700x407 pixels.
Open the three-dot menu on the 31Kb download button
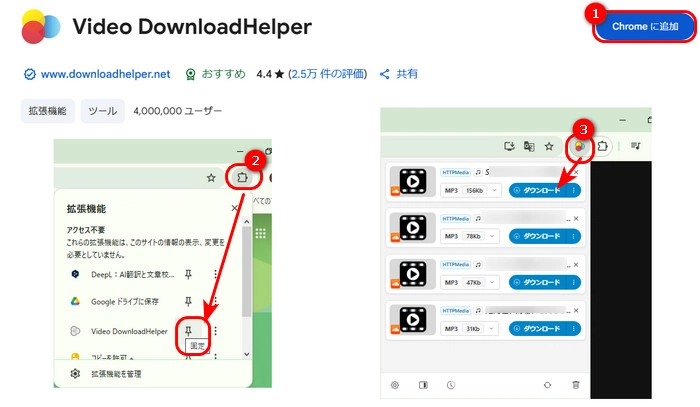click(574, 328)
